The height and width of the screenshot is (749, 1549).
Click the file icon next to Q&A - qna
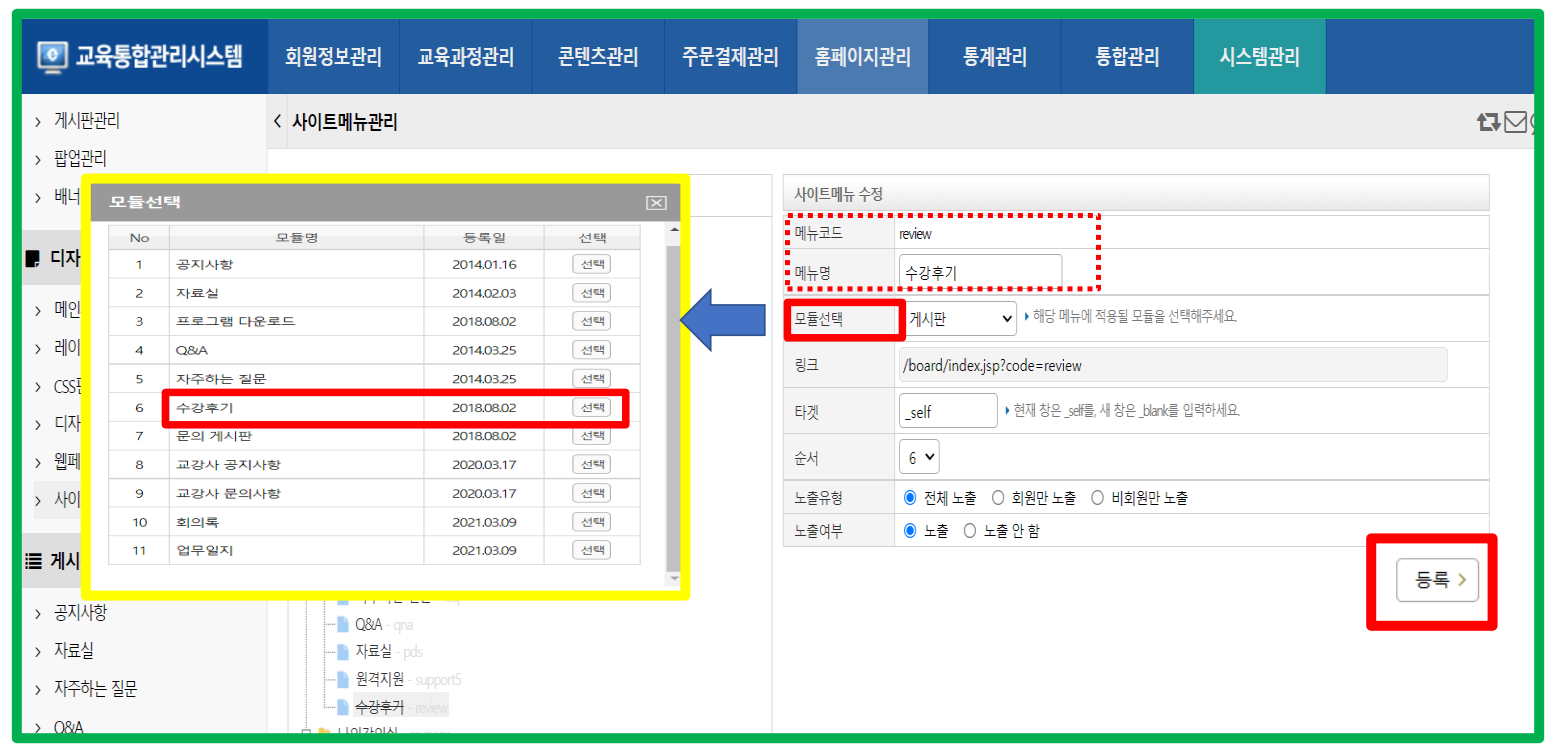[343, 625]
